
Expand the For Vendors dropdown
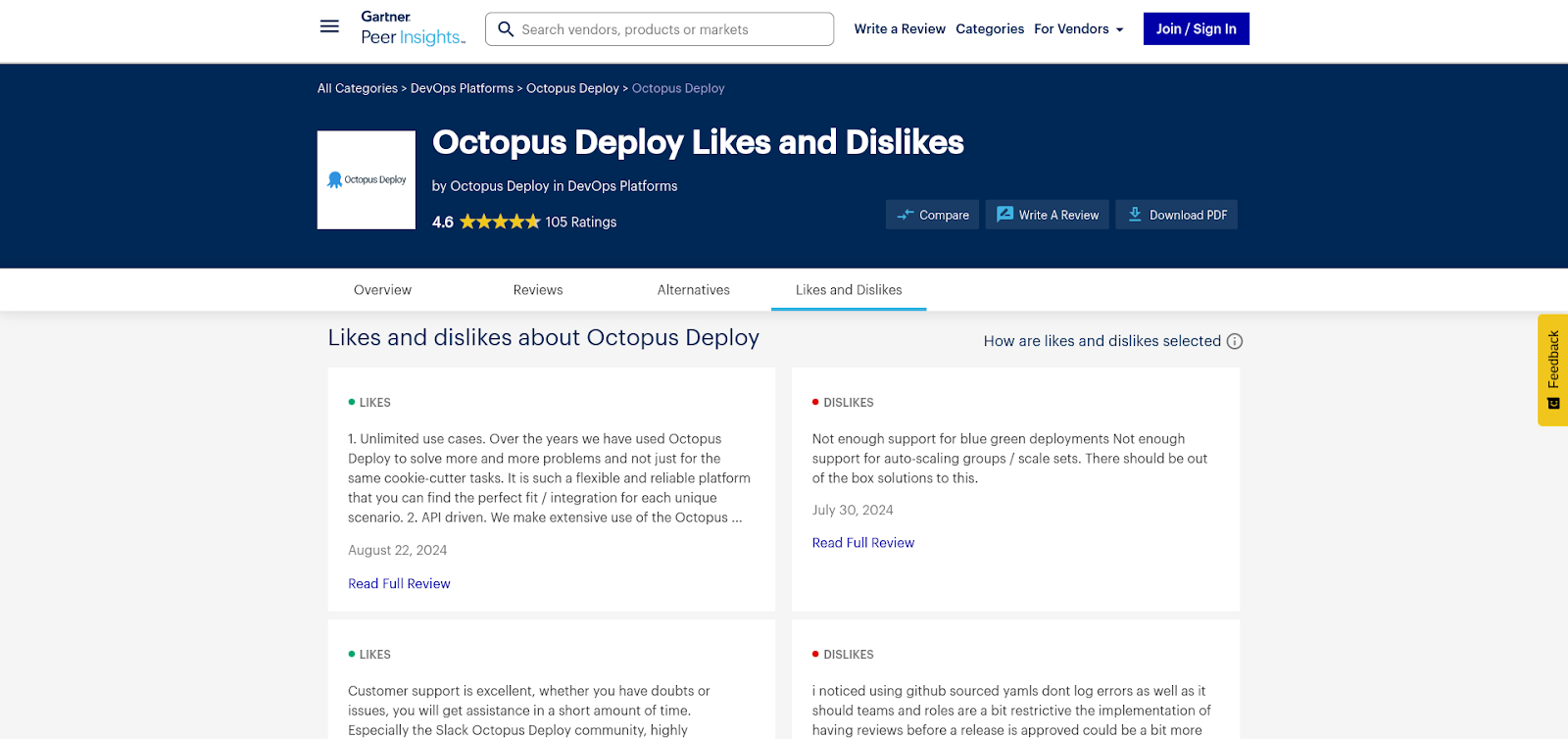[x=1079, y=29]
